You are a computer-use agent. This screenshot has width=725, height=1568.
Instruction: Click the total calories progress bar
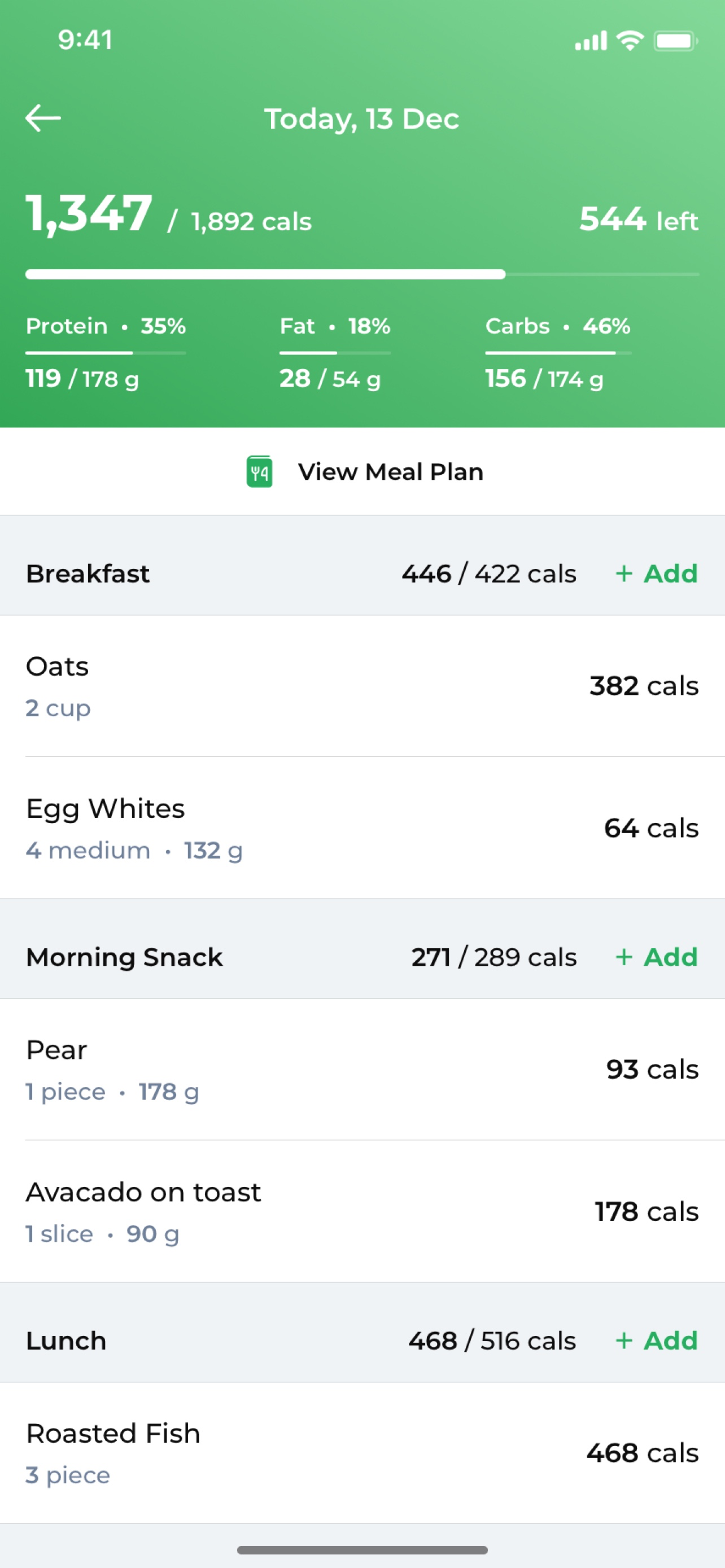point(362,274)
